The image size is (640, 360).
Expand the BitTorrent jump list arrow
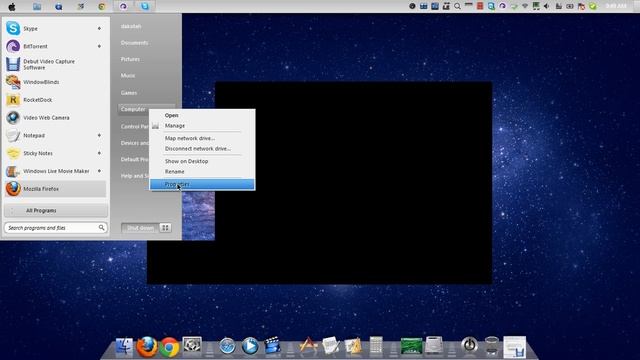(x=99, y=47)
